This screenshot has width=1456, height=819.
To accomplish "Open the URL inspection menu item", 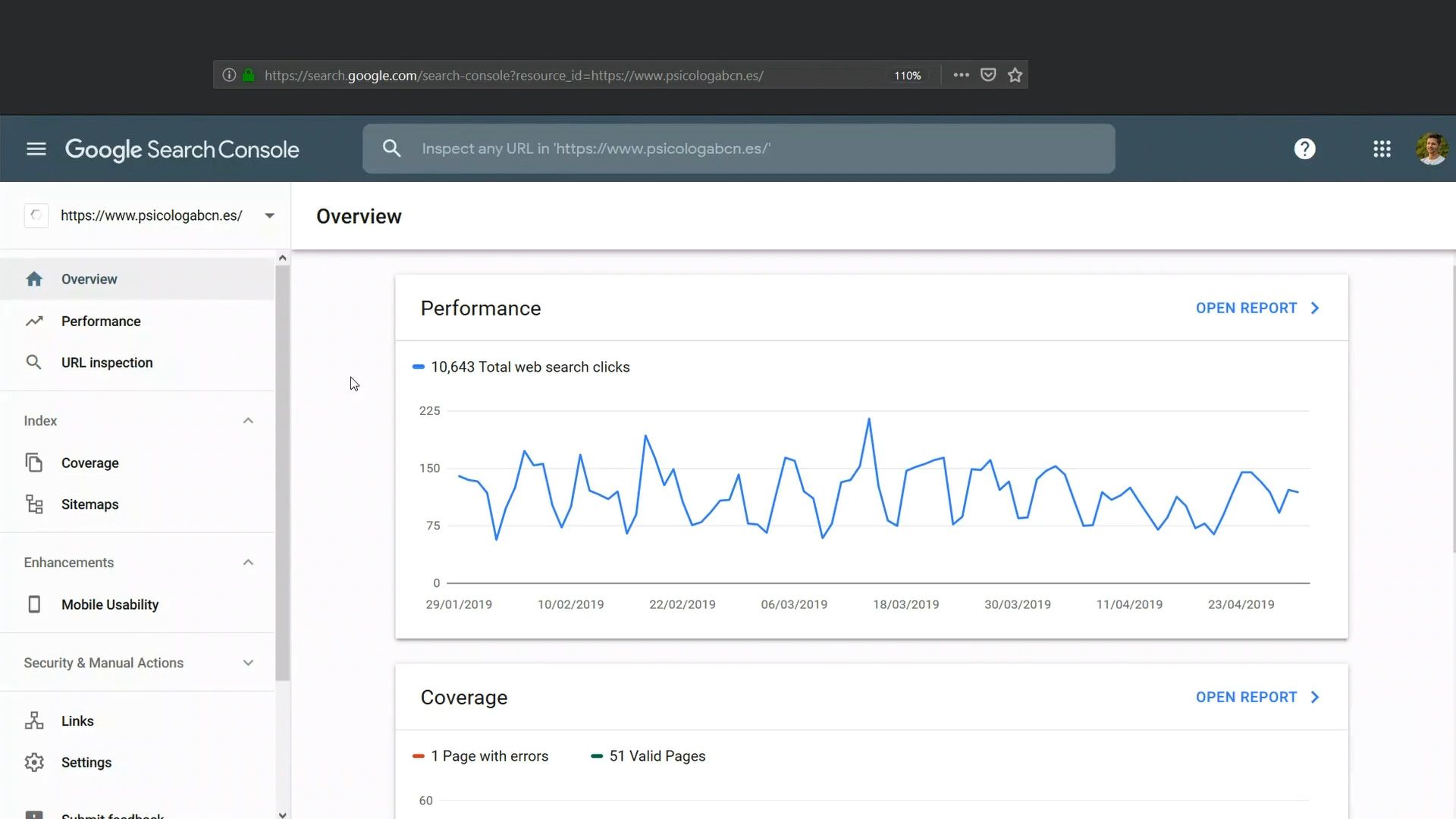I will pos(137,362).
